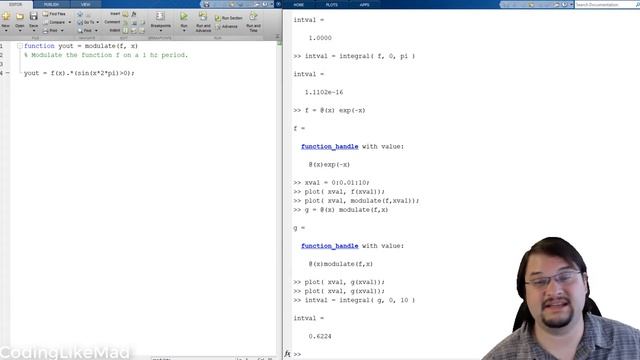
Task: Click the comment line about 1 hz period
Action: coord(106,55)
